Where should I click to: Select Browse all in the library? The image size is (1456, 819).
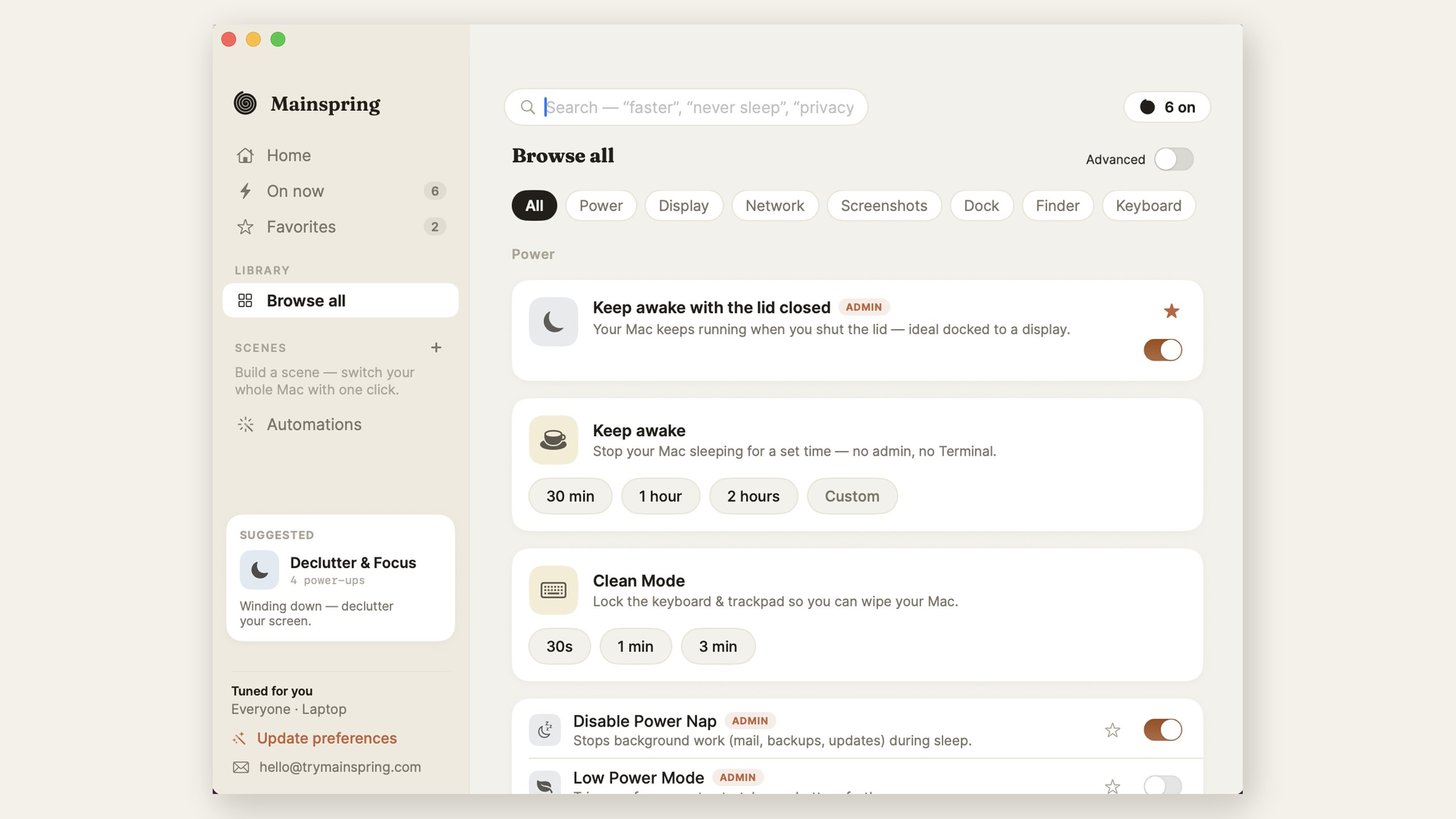click(x=340, y=300)
